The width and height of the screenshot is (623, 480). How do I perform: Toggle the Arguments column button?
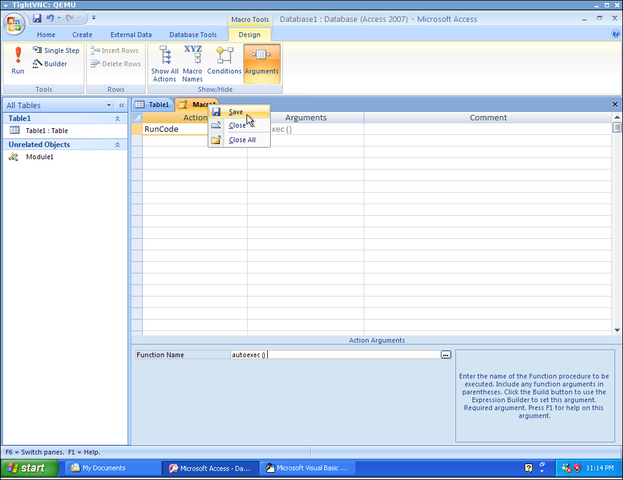tap(262, 64)
